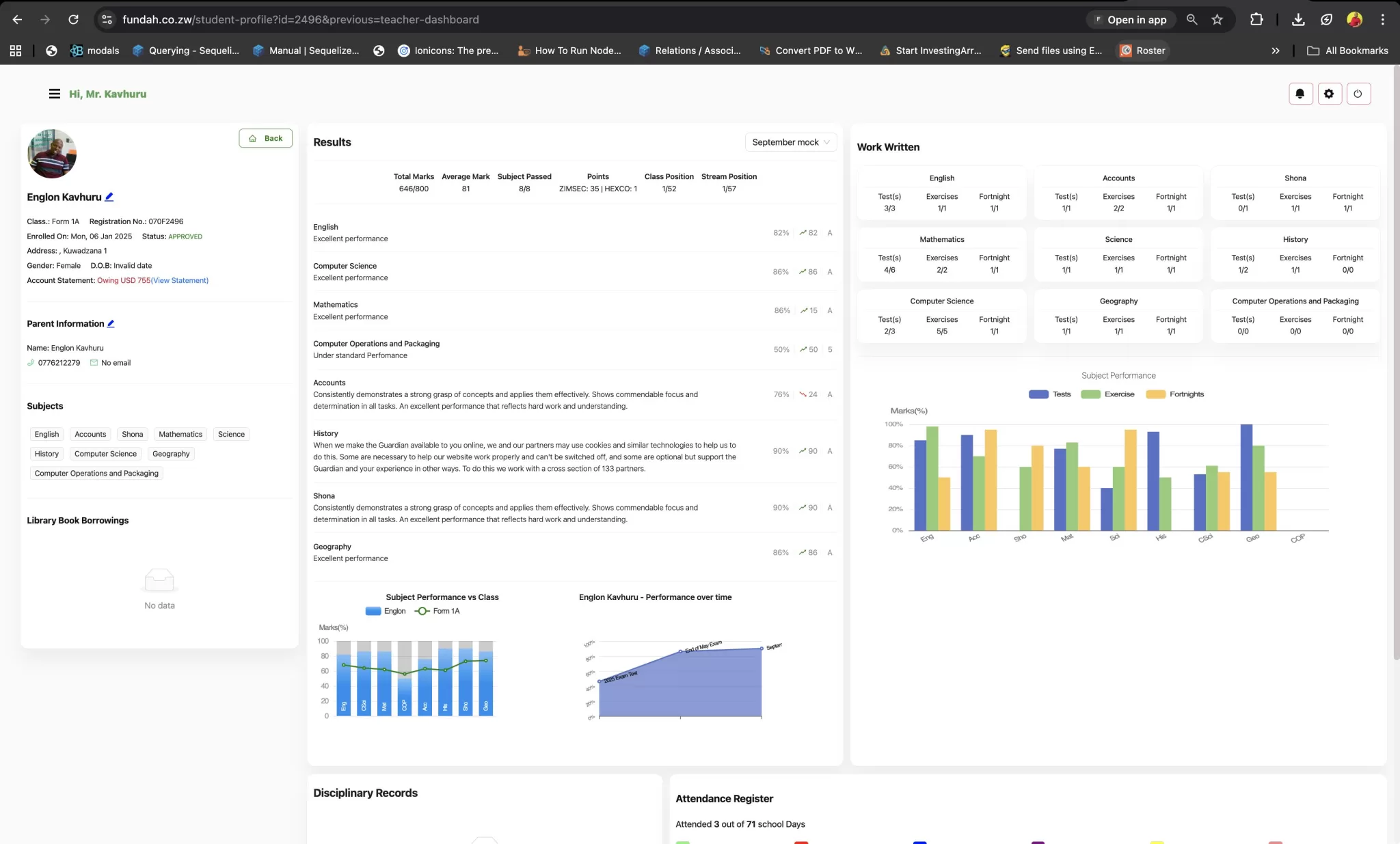Click the Fortnights yellow legend swatch
The width and height of the screenshot is (1400, 844).
click(1155, 394)
